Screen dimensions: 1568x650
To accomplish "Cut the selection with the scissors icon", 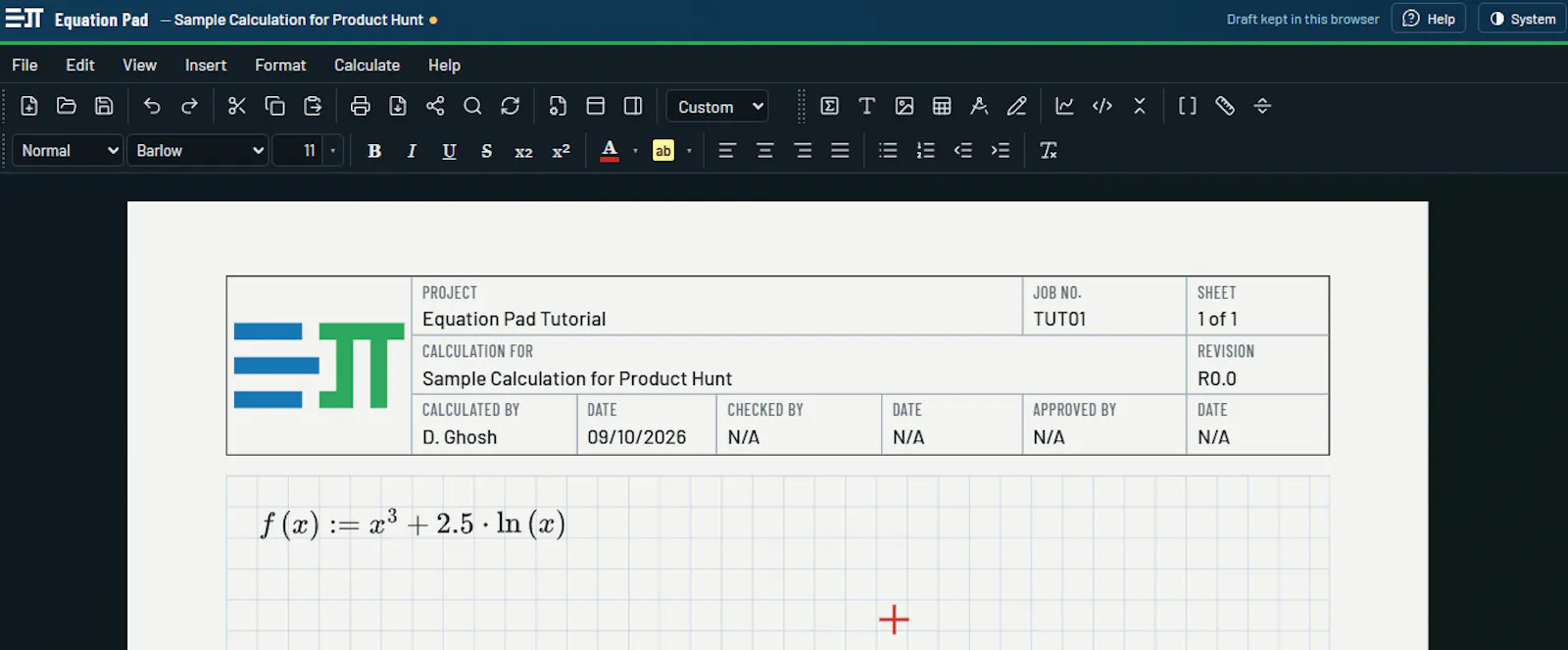I will point(237,106).
